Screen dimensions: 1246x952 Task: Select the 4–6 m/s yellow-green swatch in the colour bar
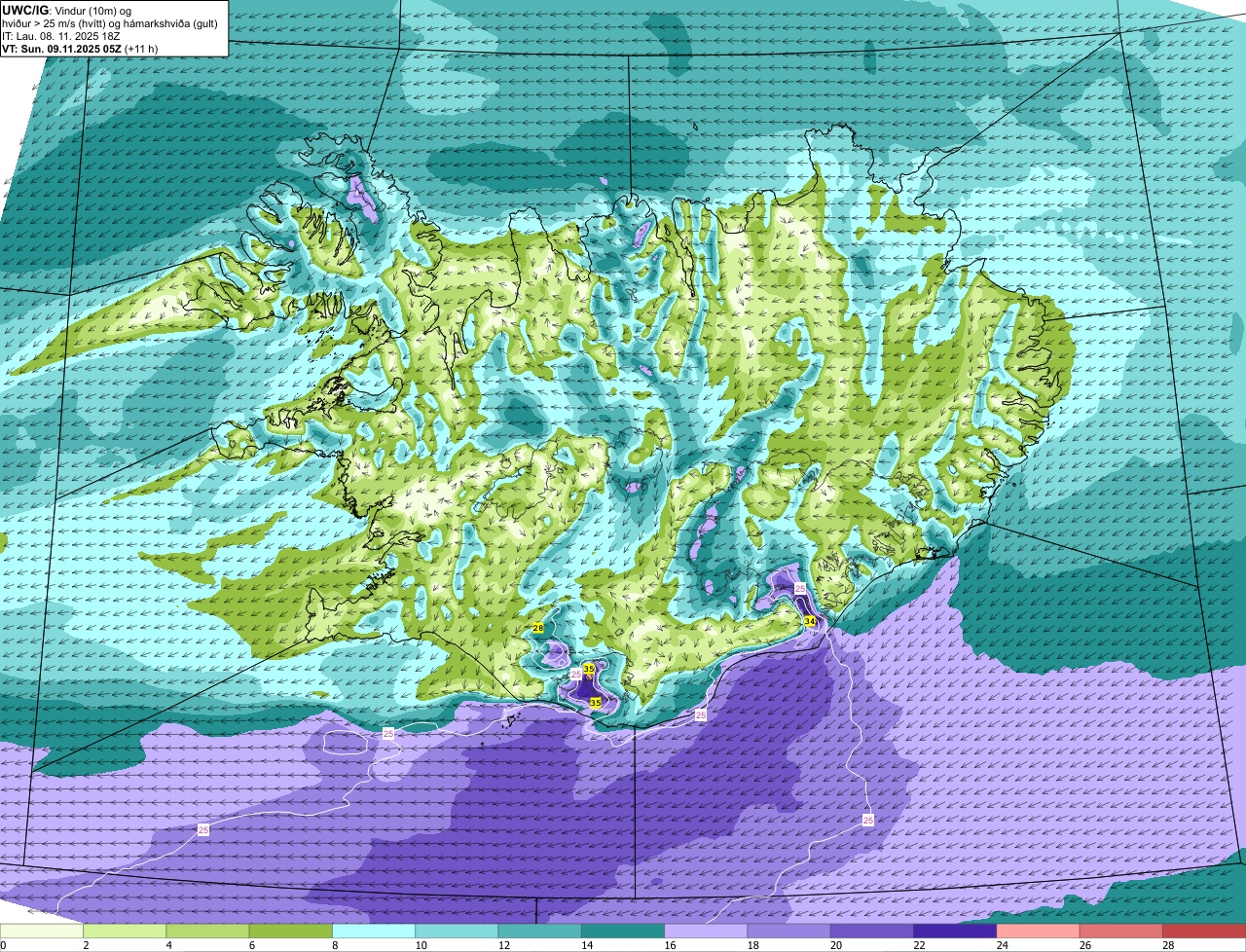click(207, 931)
